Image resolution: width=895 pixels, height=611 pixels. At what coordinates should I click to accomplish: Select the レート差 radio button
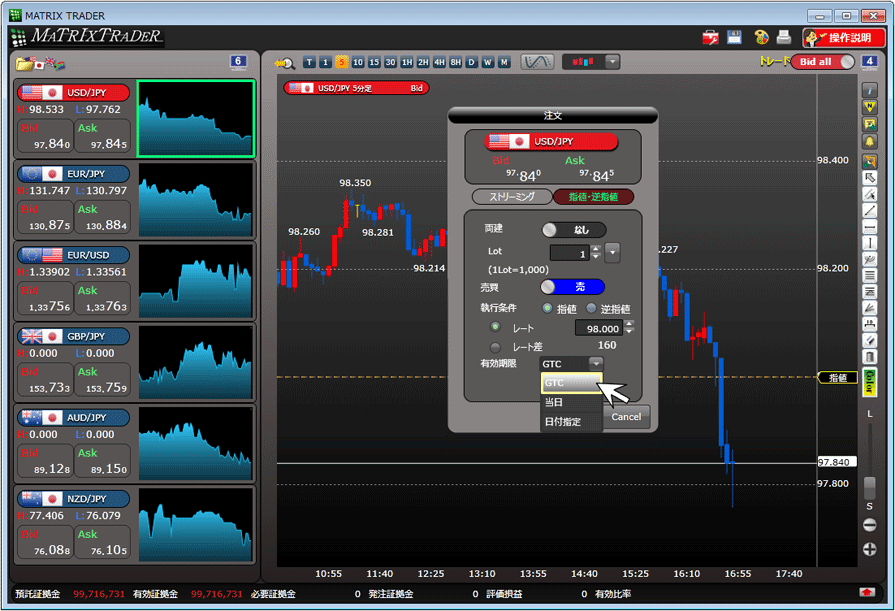(x=495, y=347)
